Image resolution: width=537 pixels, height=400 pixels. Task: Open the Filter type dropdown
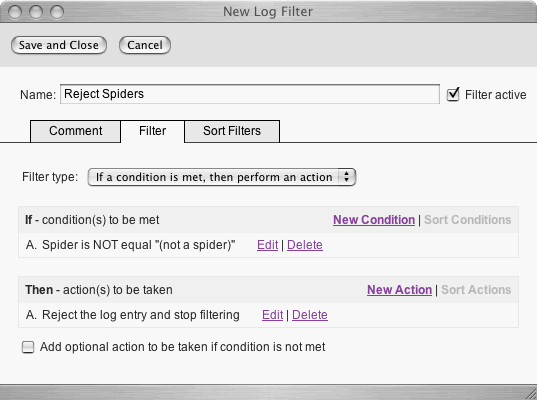[222, 177]
